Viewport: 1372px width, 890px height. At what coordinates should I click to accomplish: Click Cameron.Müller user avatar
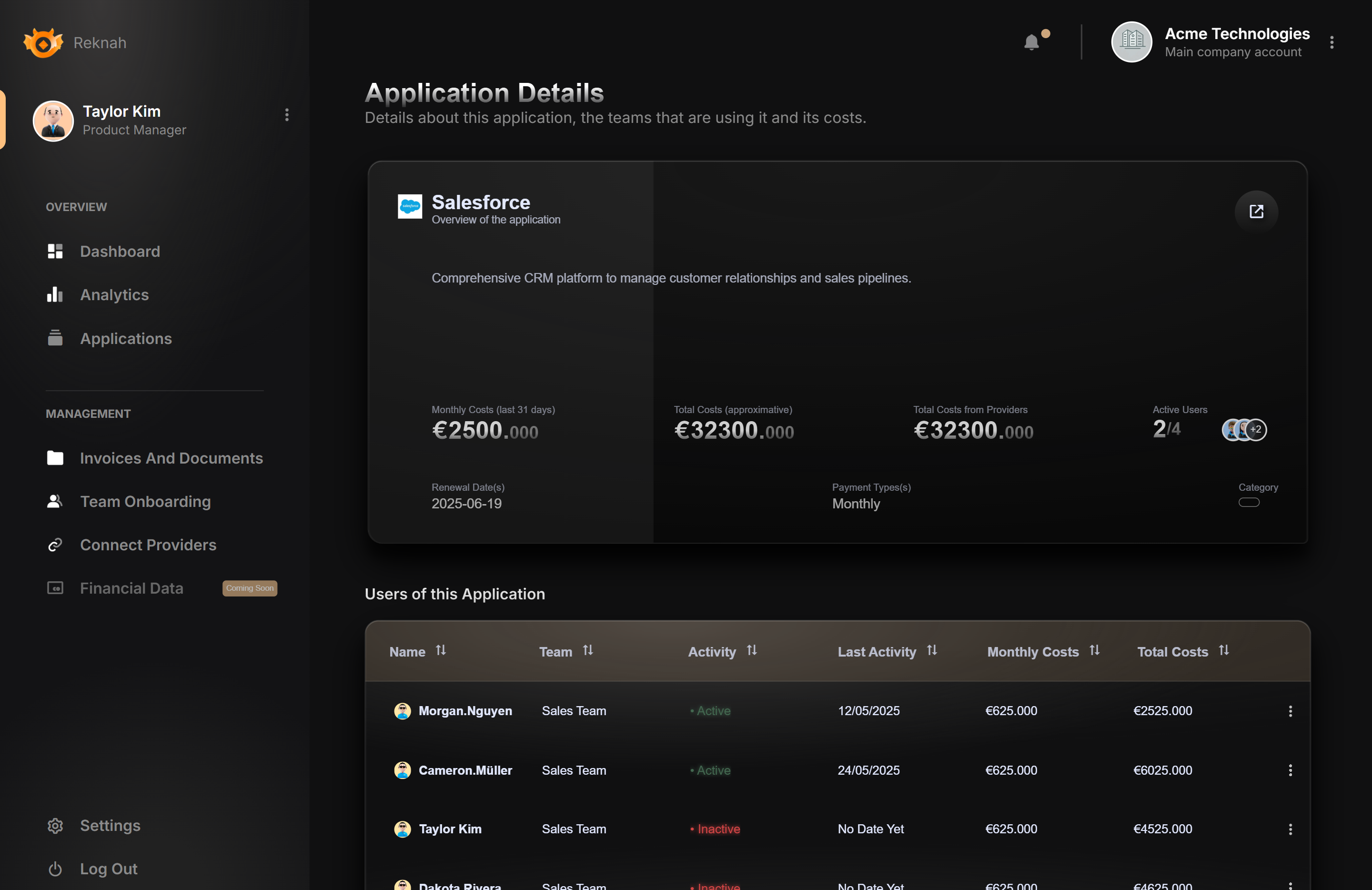[x=403, y=770]
